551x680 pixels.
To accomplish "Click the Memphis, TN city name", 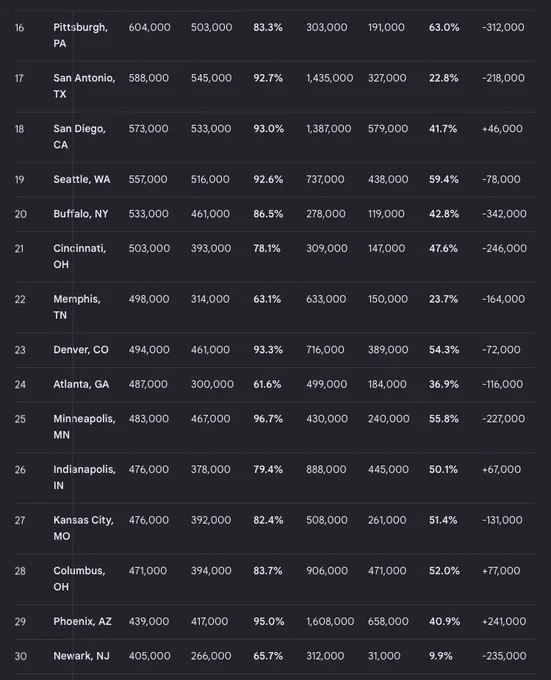I will (x=77, y=307).
